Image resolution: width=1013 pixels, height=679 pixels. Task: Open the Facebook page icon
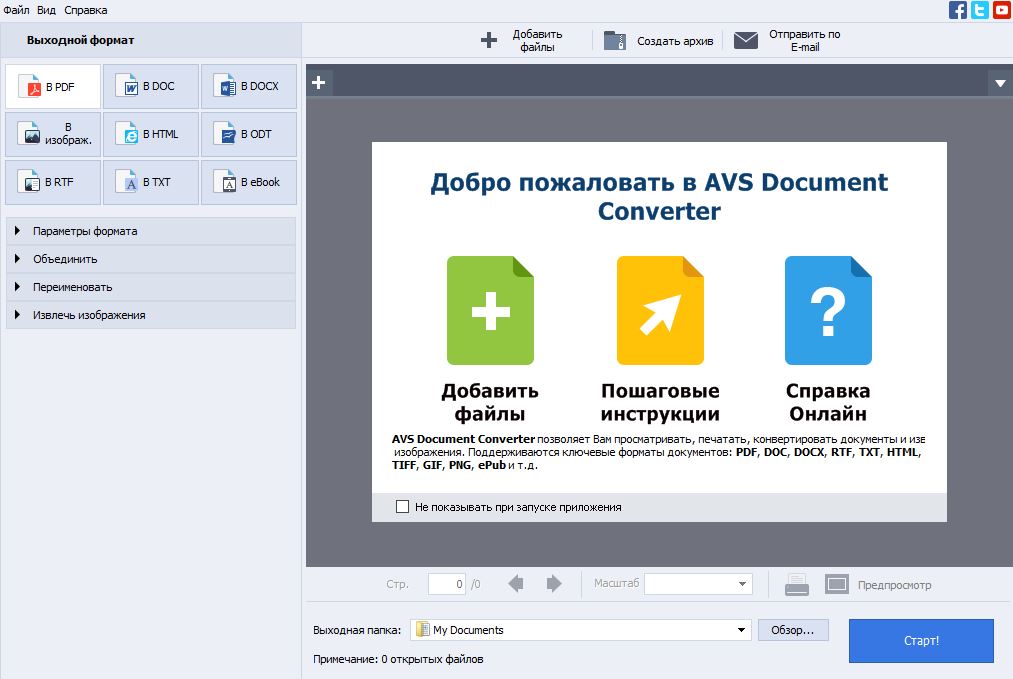pyautogui.click(x=957, y=10)
